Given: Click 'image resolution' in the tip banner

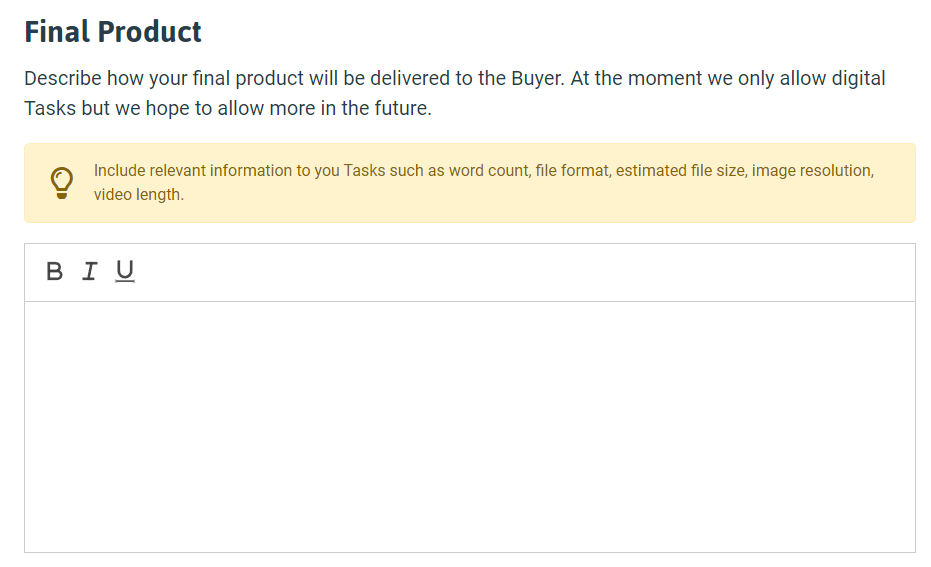Looking at the screenshot, I should 813,170.
